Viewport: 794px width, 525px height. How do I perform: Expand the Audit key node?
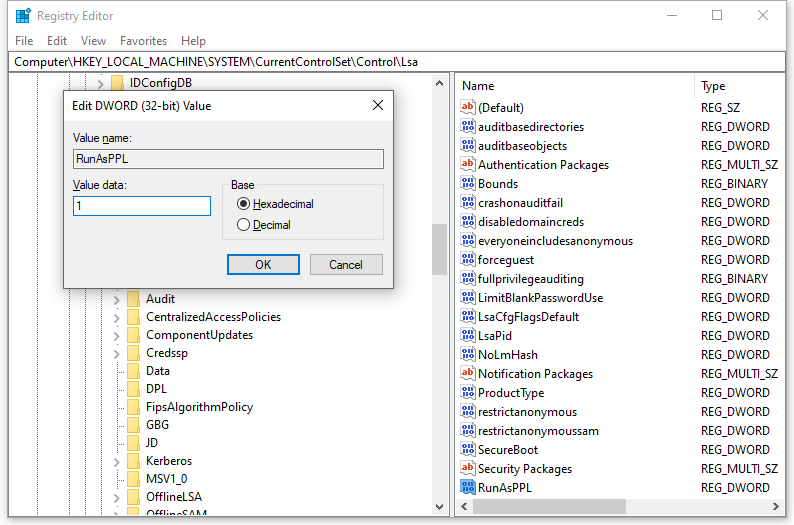116,299
